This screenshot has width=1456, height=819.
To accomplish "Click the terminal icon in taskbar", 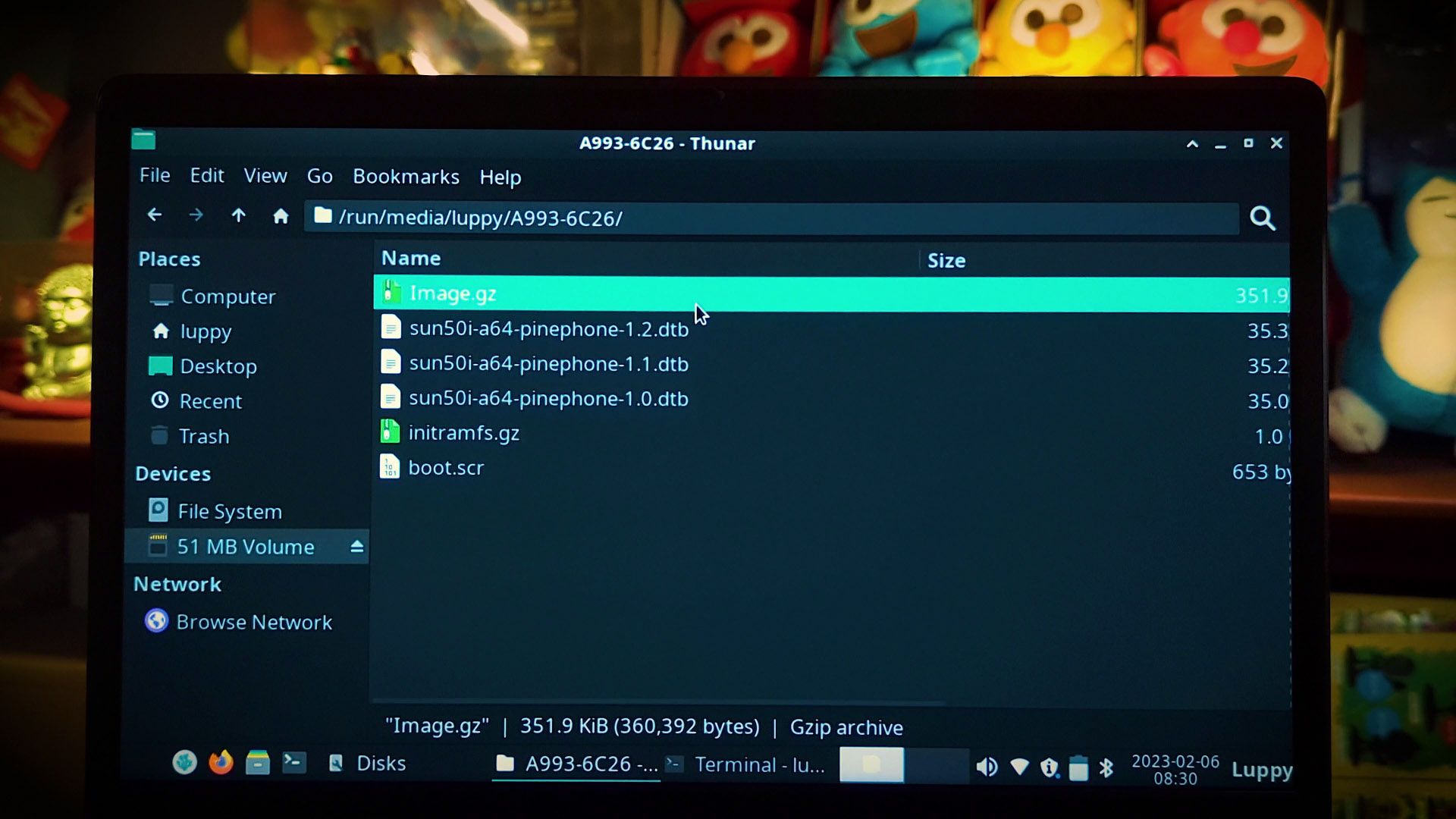I will click(x=294, y=762).
